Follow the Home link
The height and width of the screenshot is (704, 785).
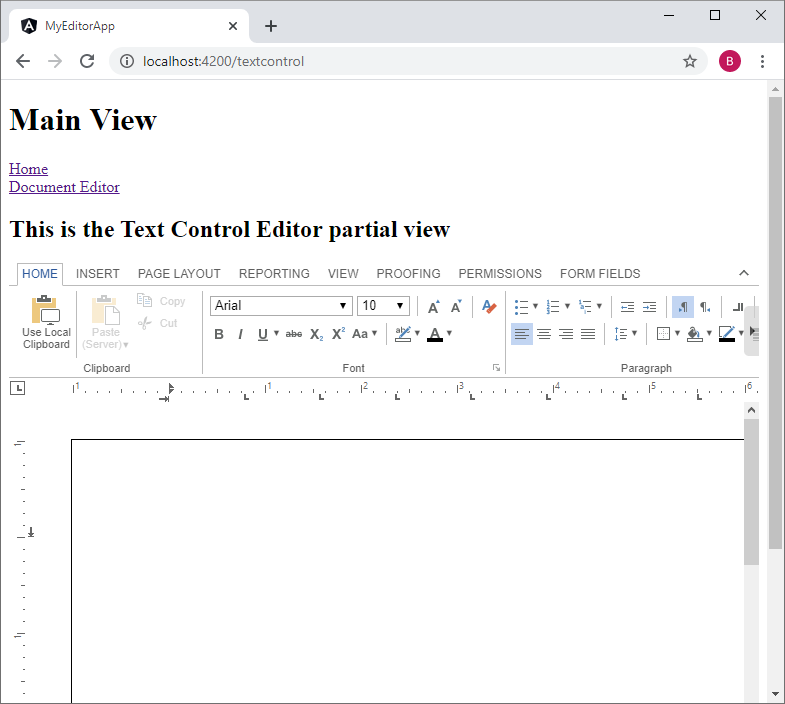coord(29,169)
